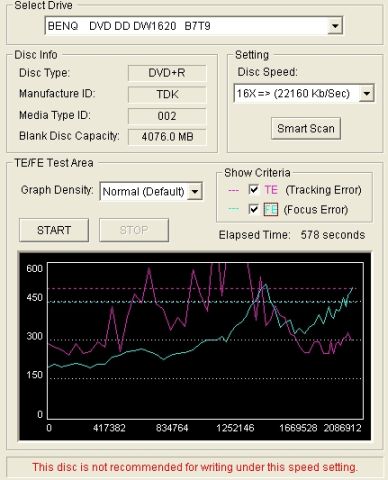Click the 1669528 sector label on graph

298,428
